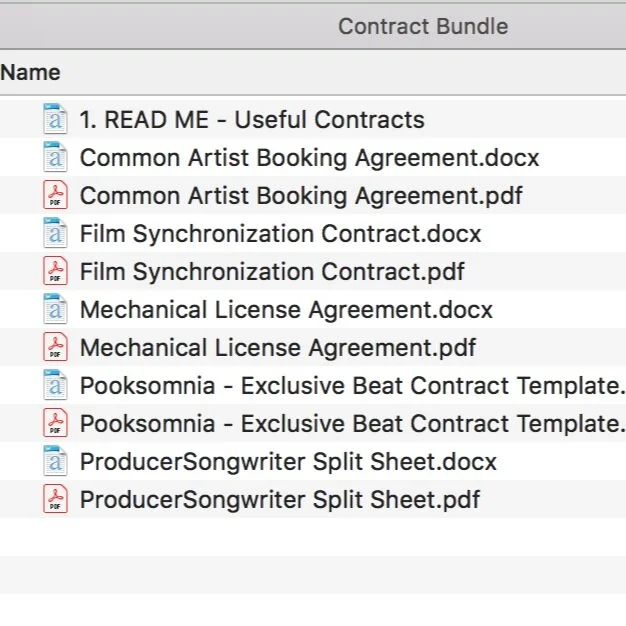
Task: Select the Mechanical License Agreement.docx filename
Action: (286, 309)
